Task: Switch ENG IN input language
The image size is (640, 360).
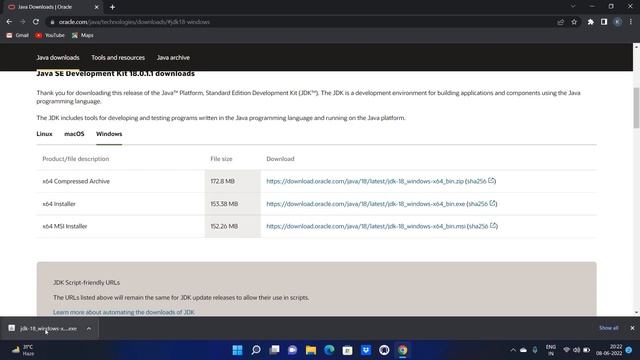Action: click(551, 350)
